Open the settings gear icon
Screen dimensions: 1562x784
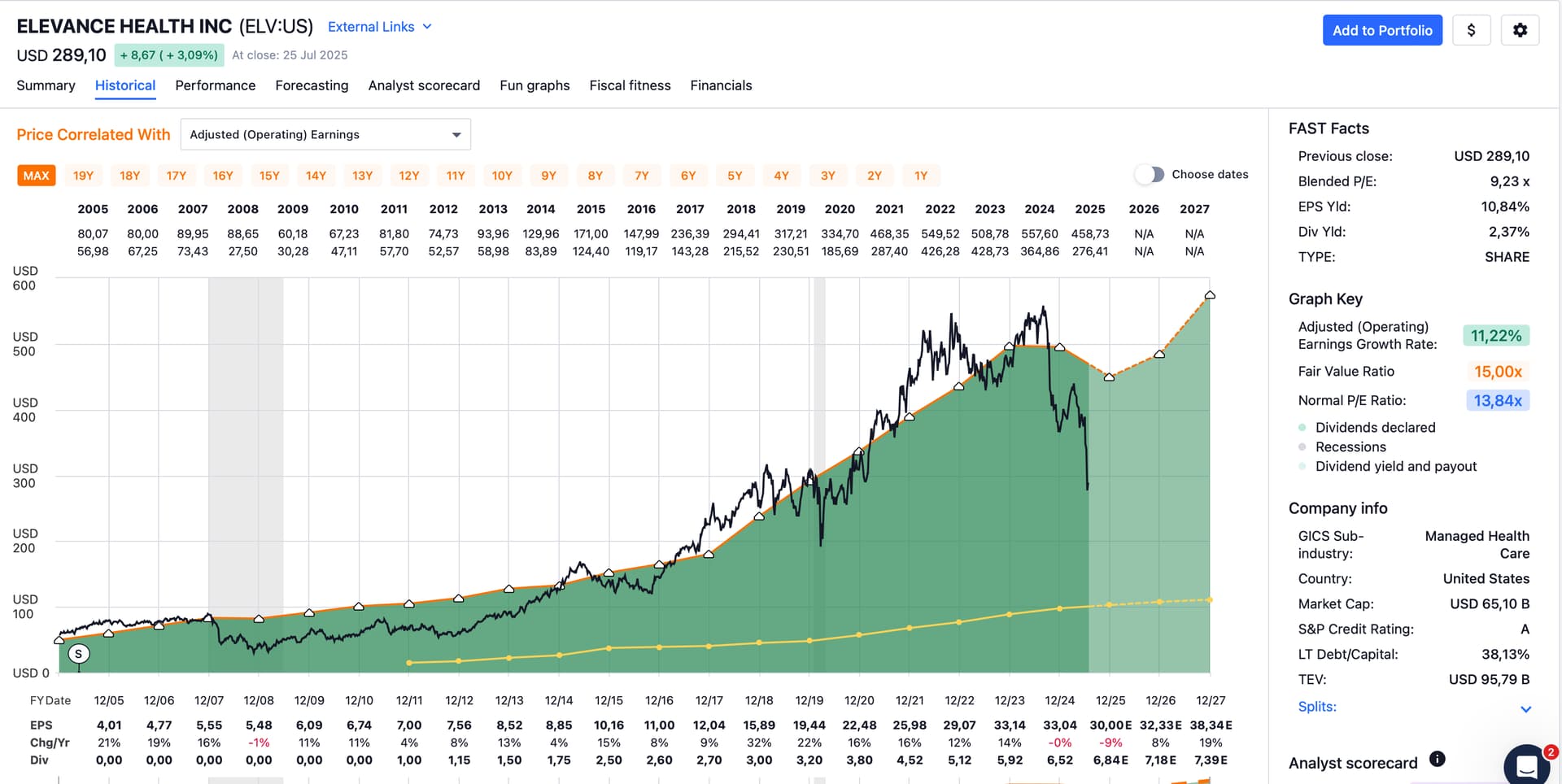1520,30
